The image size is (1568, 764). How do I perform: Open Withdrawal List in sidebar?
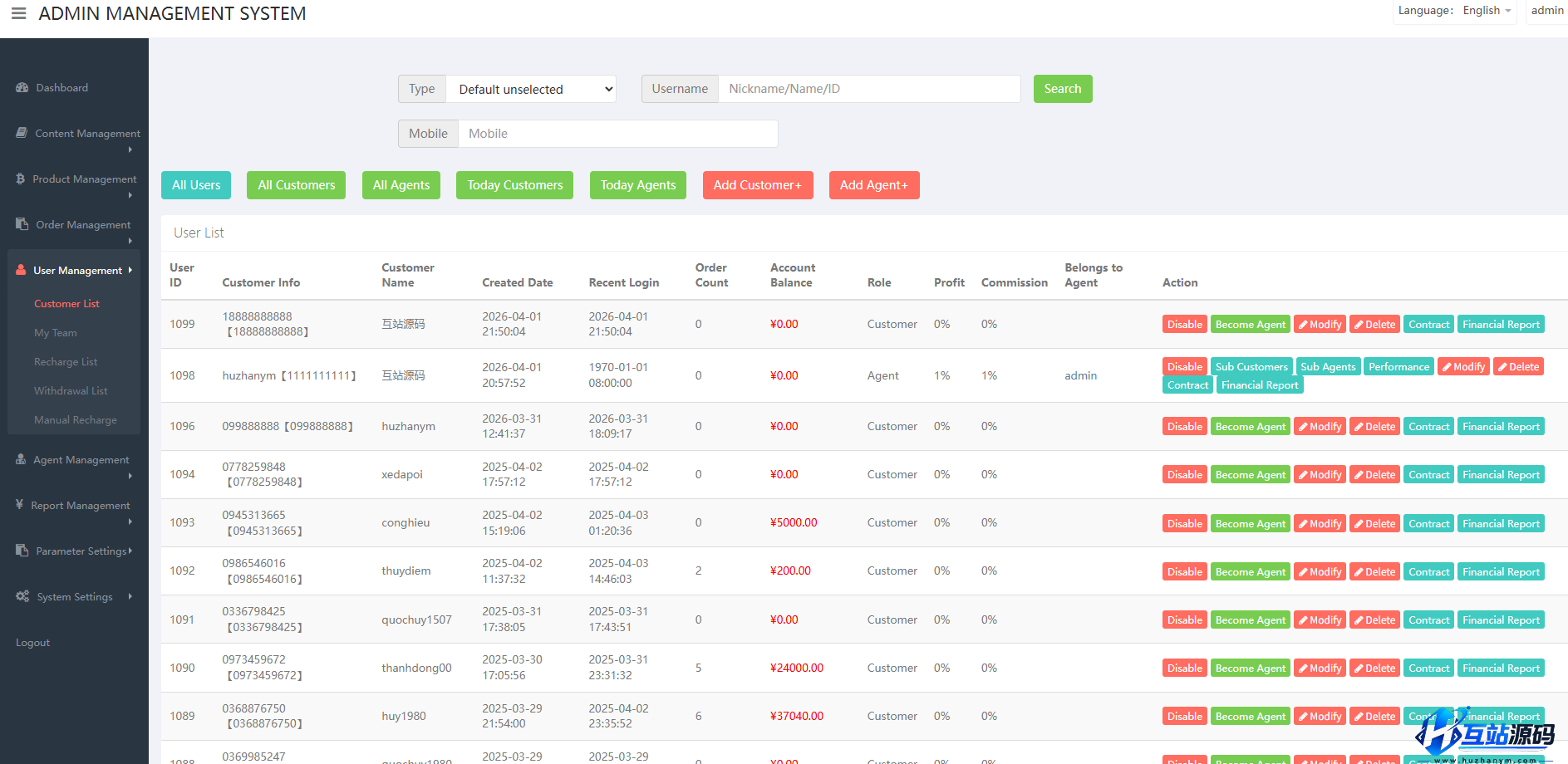point(71,391)
